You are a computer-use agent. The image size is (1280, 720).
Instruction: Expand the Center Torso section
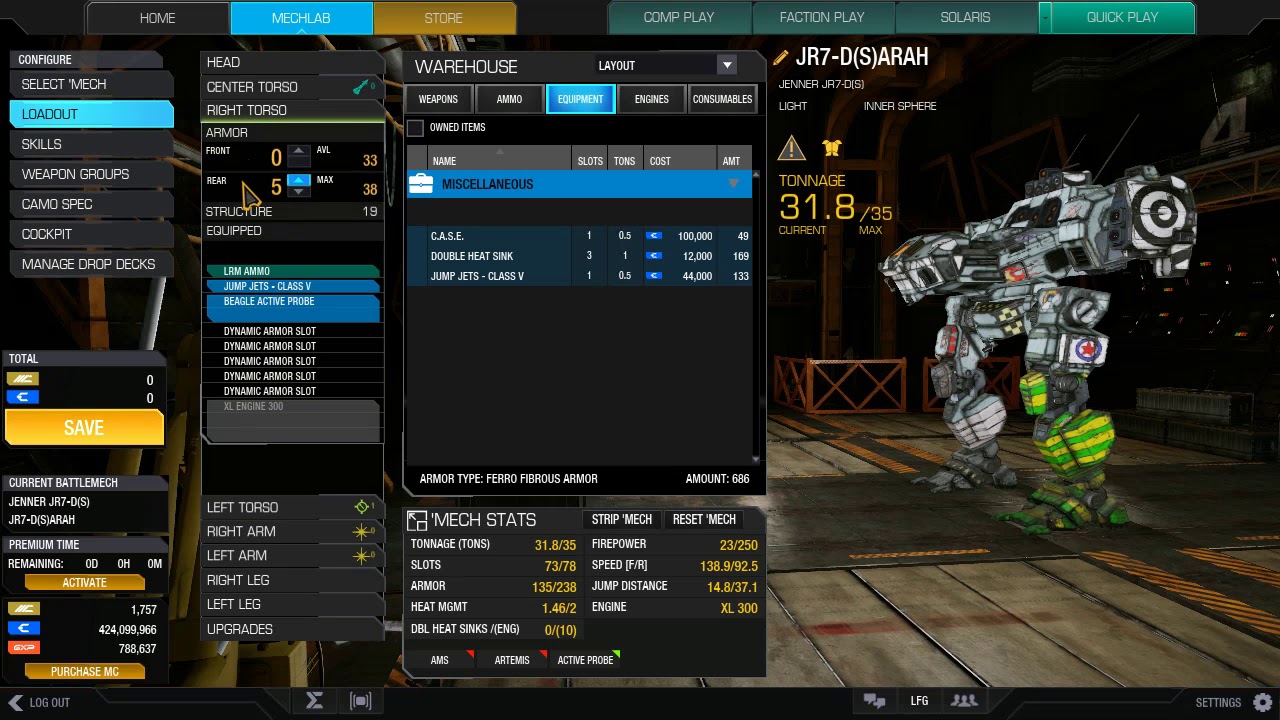(x=292, y=87)
